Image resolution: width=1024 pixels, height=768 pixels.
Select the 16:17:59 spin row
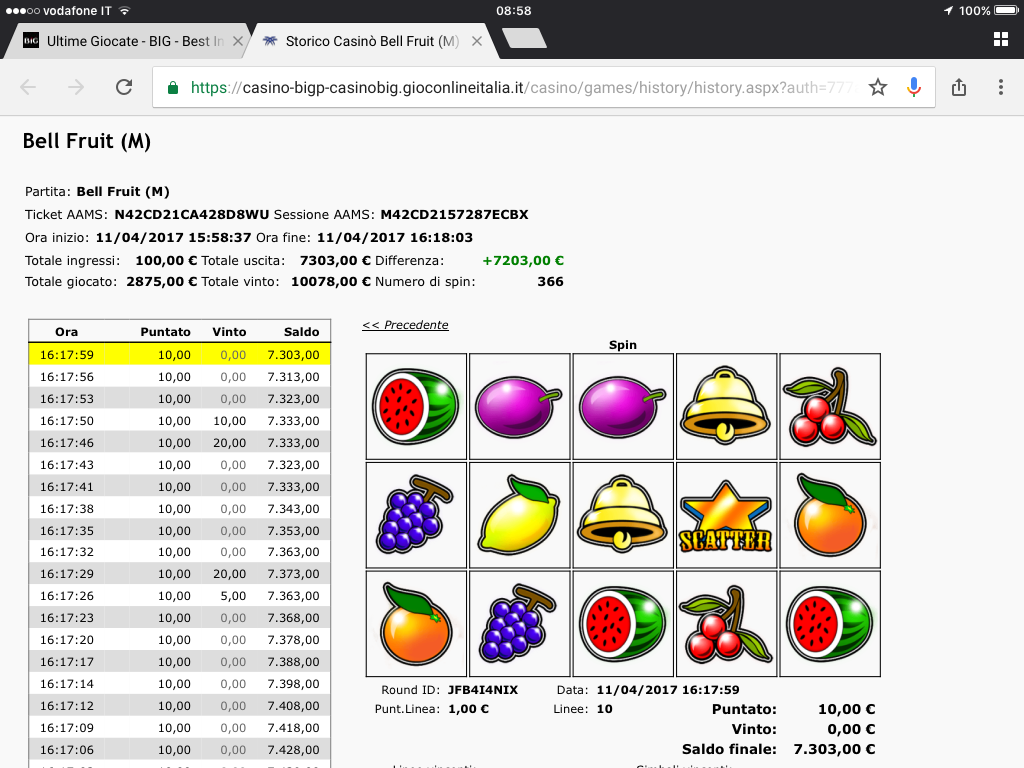180,355
